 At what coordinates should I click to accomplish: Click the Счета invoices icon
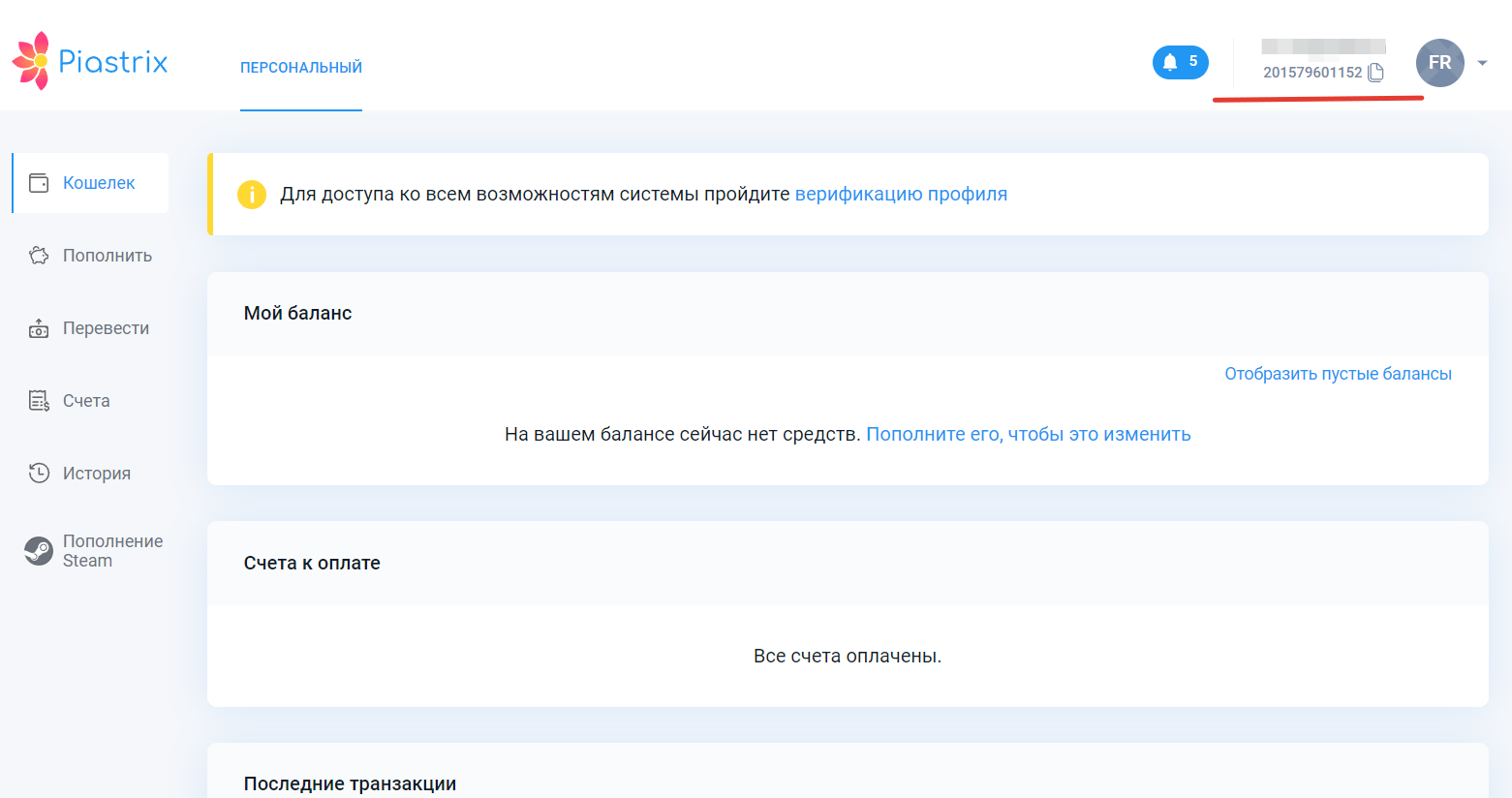[39, 401]
